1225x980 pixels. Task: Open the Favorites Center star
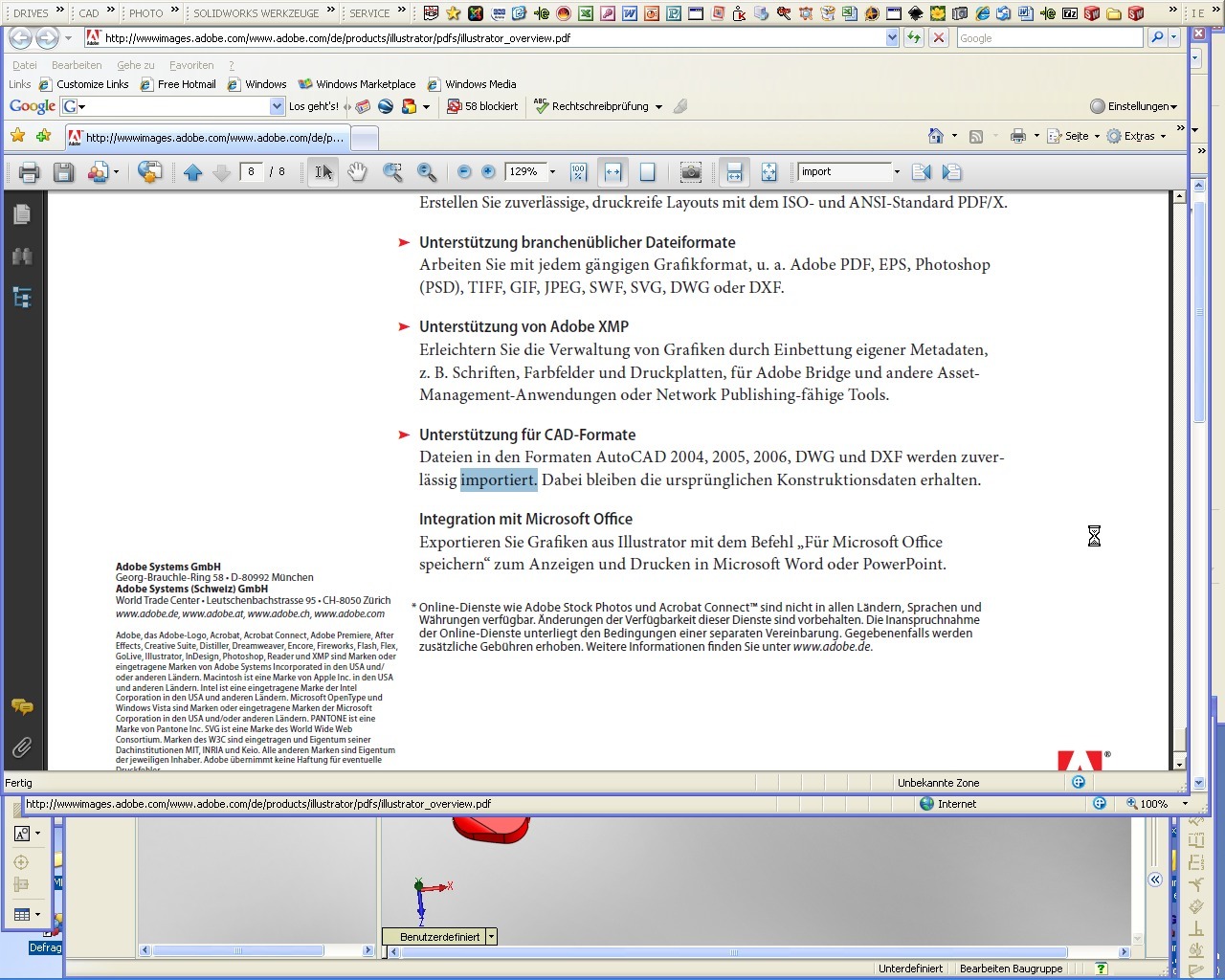(17, 136)
